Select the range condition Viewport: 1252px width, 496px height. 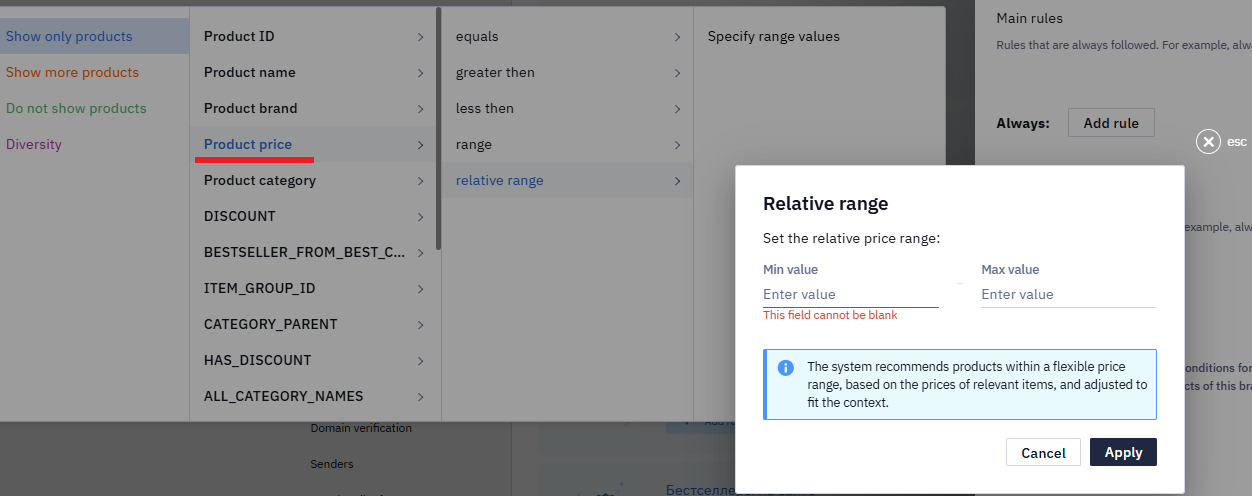[x=567, y=144]
